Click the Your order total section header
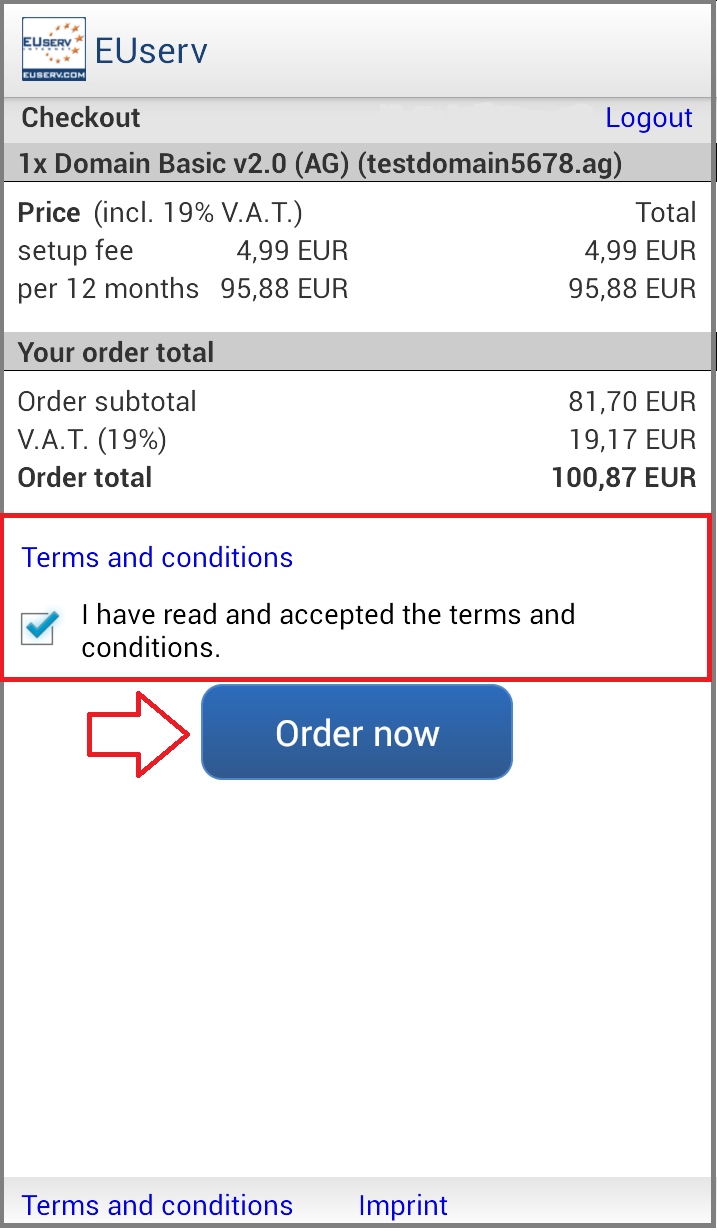This screenshot has height=1231, width=717. [x=116, y=352]
